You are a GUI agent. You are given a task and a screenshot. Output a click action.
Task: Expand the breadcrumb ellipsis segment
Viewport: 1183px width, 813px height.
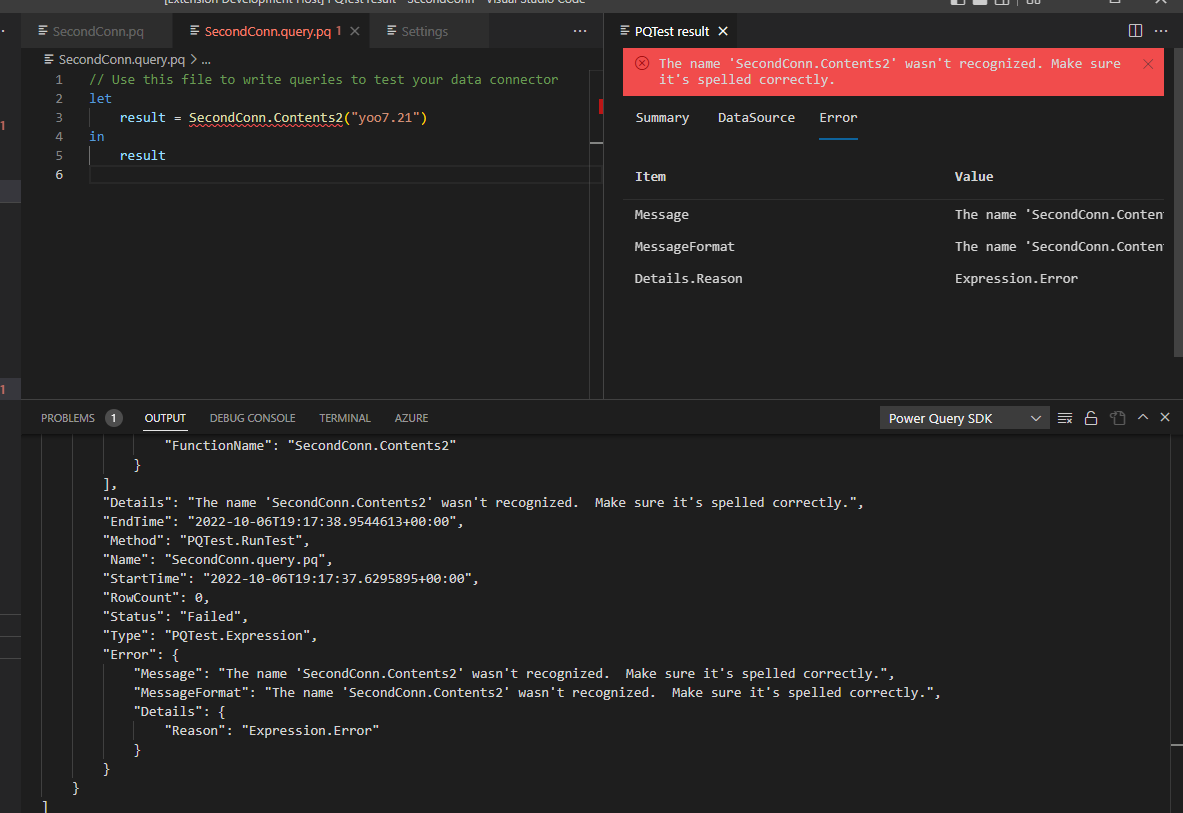coord(206,60)
